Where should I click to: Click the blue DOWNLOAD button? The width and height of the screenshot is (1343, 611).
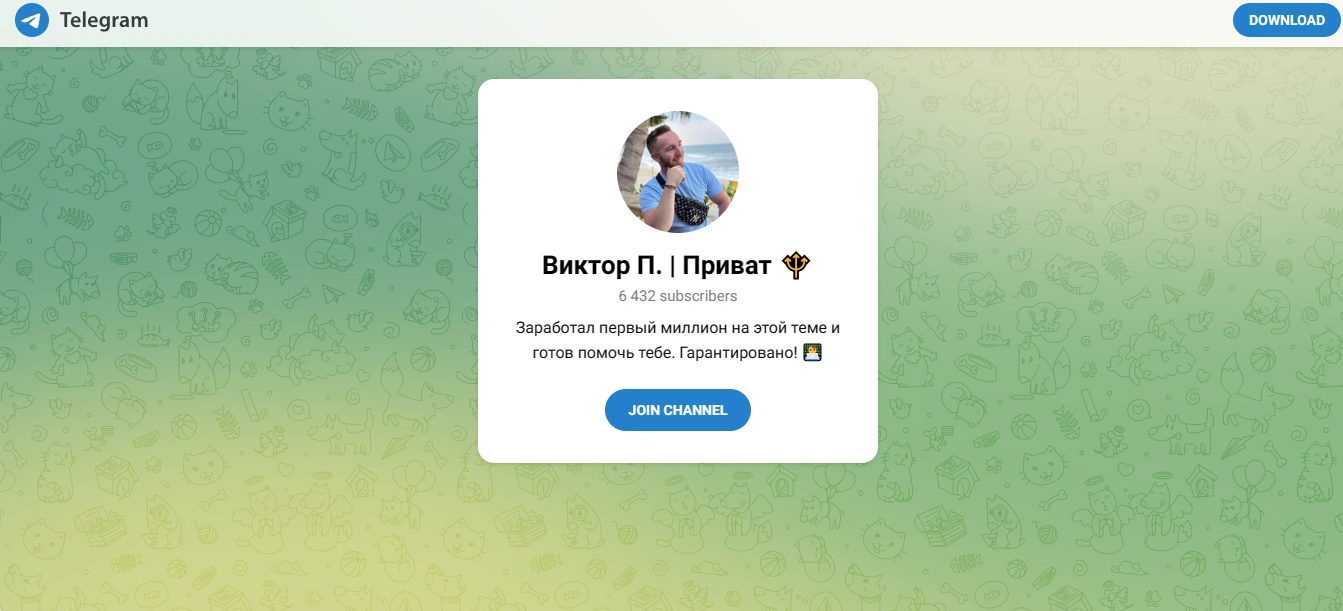1286,20
